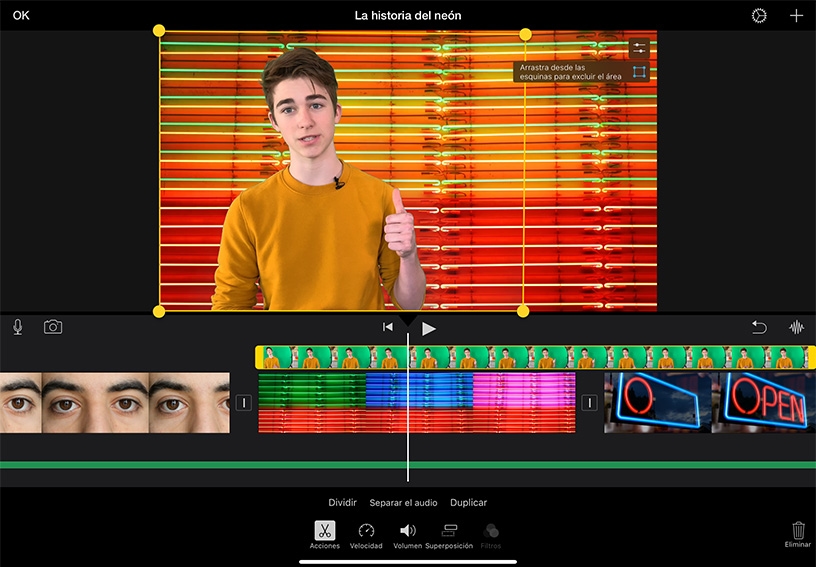
Task: Choose Separar el audio
Action: pos(403,502)
